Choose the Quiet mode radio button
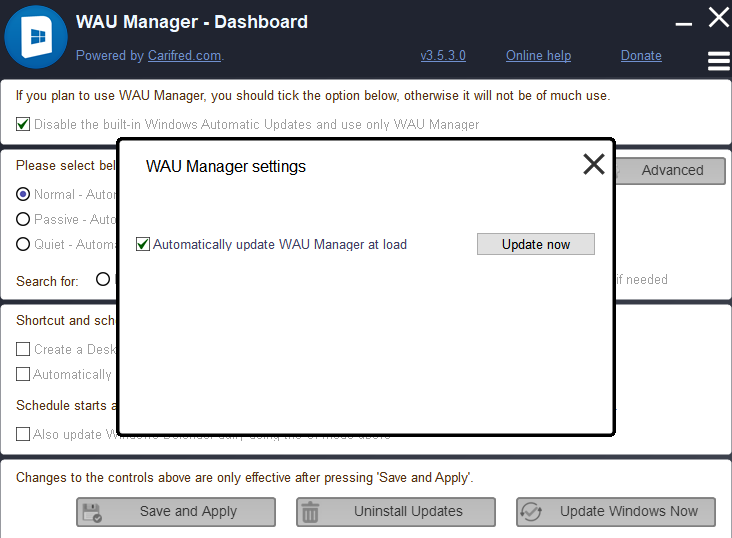Image resolution: width=732 pixels, height=538 pixels. 23,244
